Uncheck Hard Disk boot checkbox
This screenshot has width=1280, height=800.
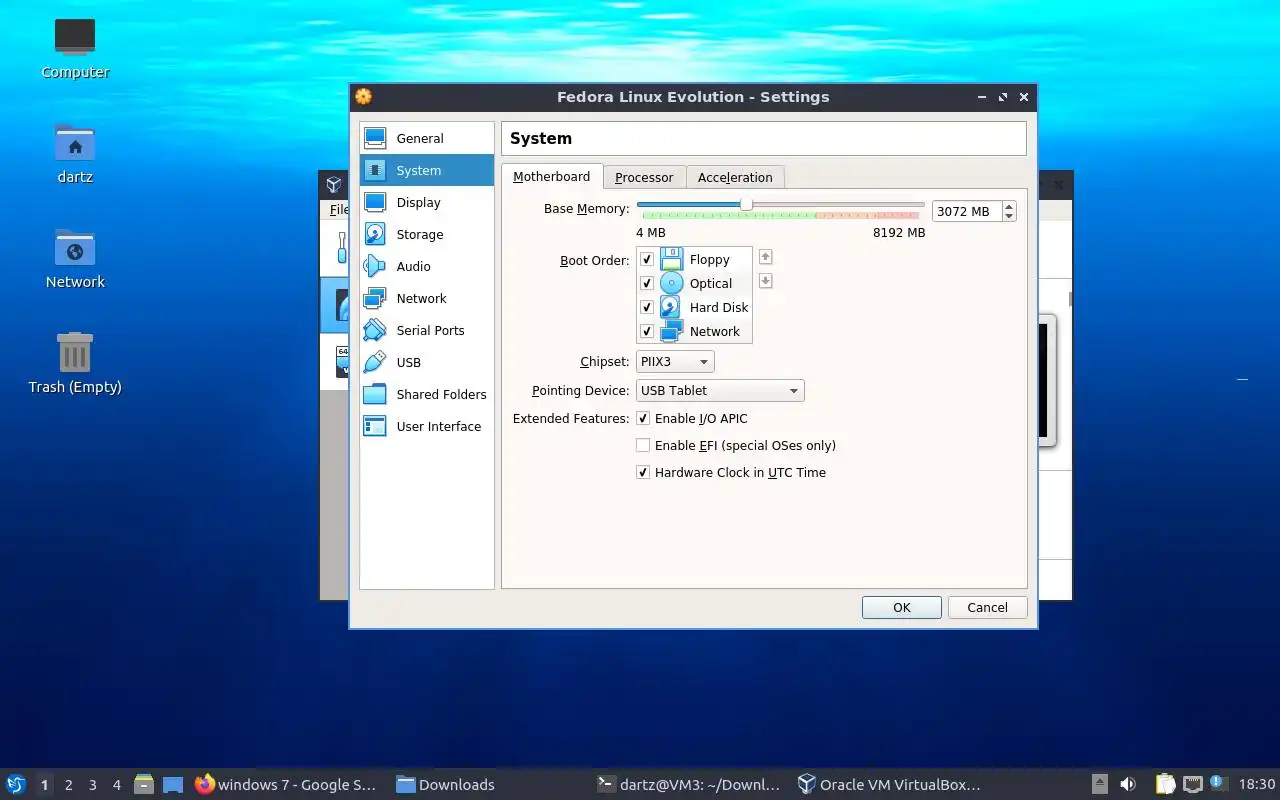click(646, 307)
